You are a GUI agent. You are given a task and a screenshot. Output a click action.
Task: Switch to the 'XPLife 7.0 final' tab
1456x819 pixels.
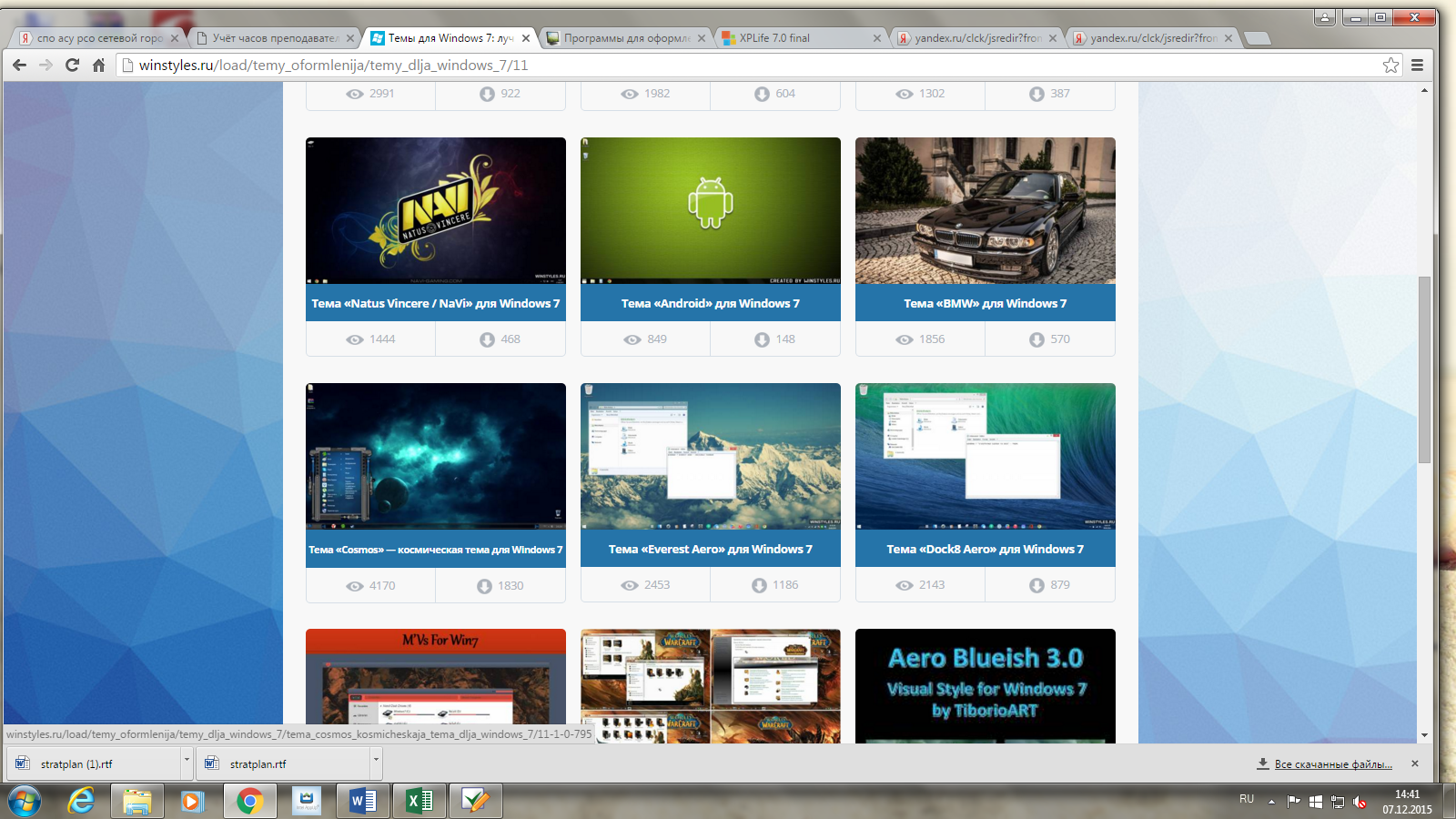click(802, 38)
